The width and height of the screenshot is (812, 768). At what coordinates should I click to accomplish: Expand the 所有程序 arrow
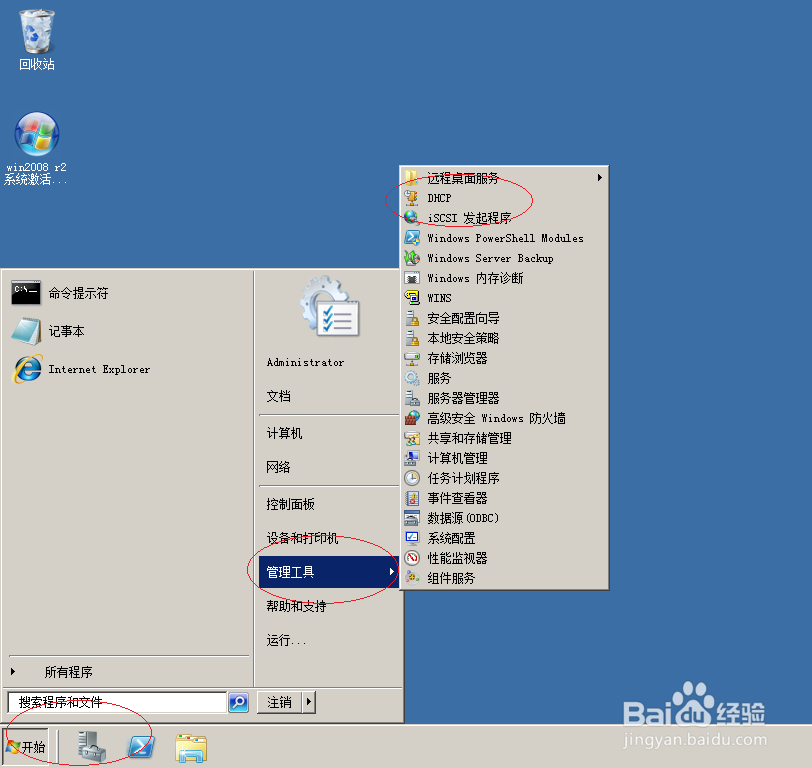point(13,672)
